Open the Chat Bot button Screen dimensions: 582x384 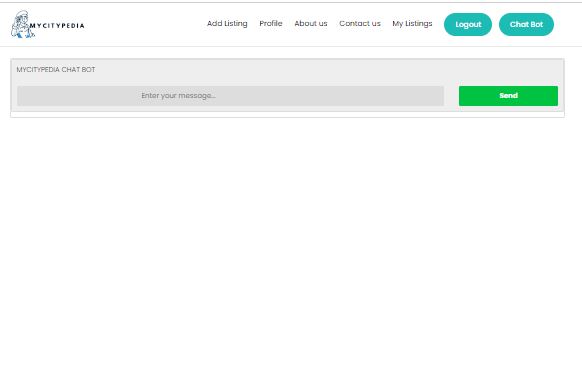point(526,24)
